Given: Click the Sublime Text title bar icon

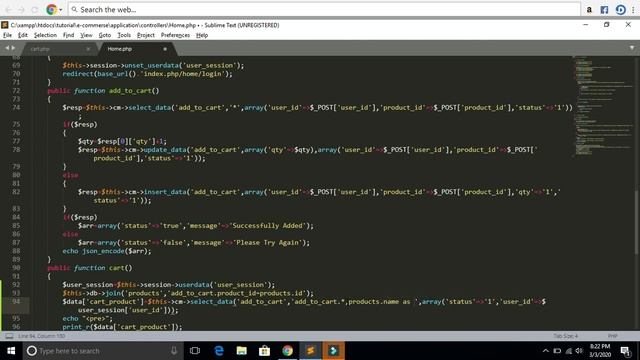Looking at the screenshot, I should [5, 25].
